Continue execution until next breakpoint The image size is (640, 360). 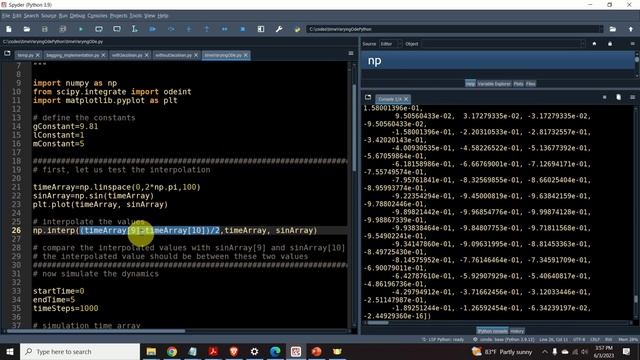pyautogui.click(x=224, y=29)
